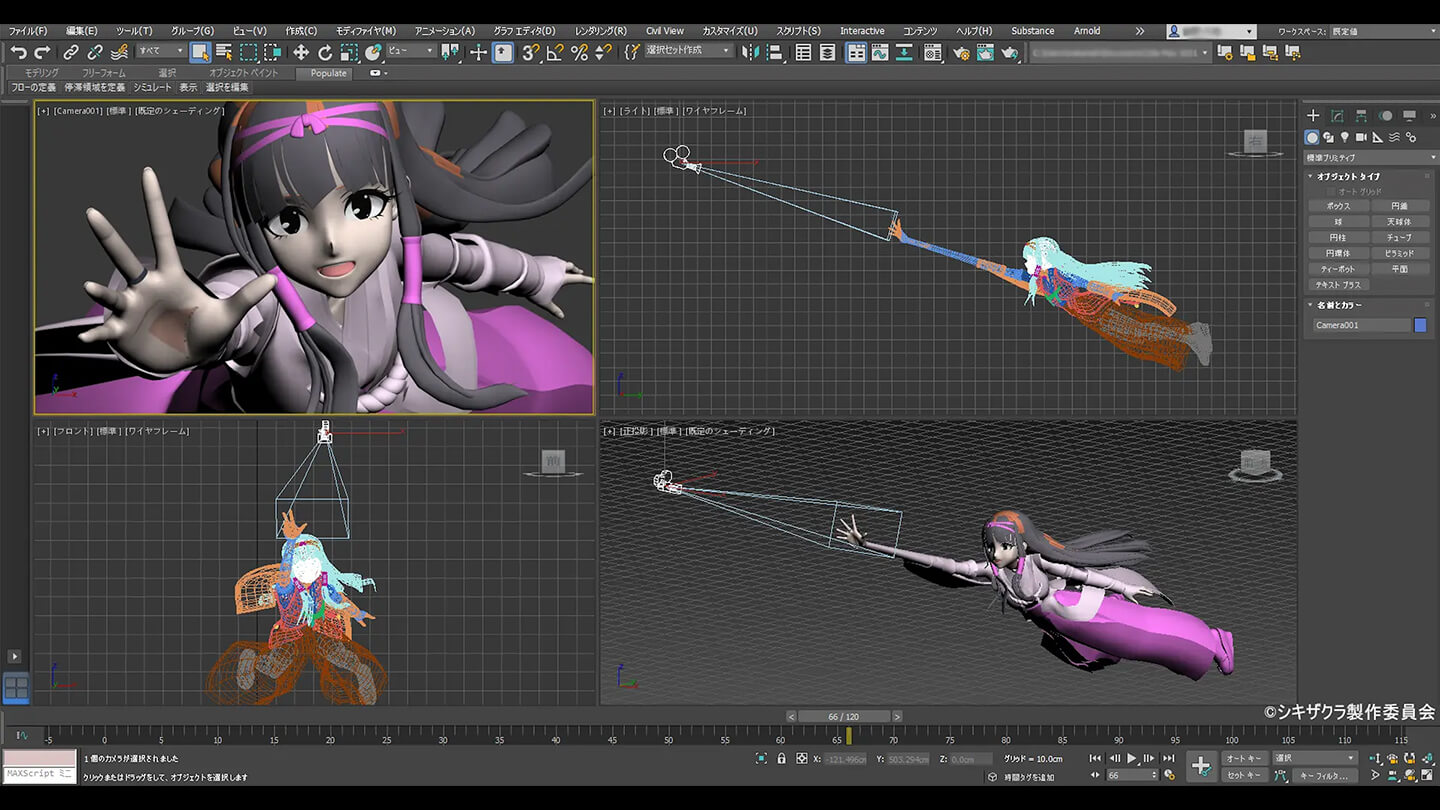Click the Render Production teapot icon
Viewport: 1440px width, 810px height.
pos(1010,52)
